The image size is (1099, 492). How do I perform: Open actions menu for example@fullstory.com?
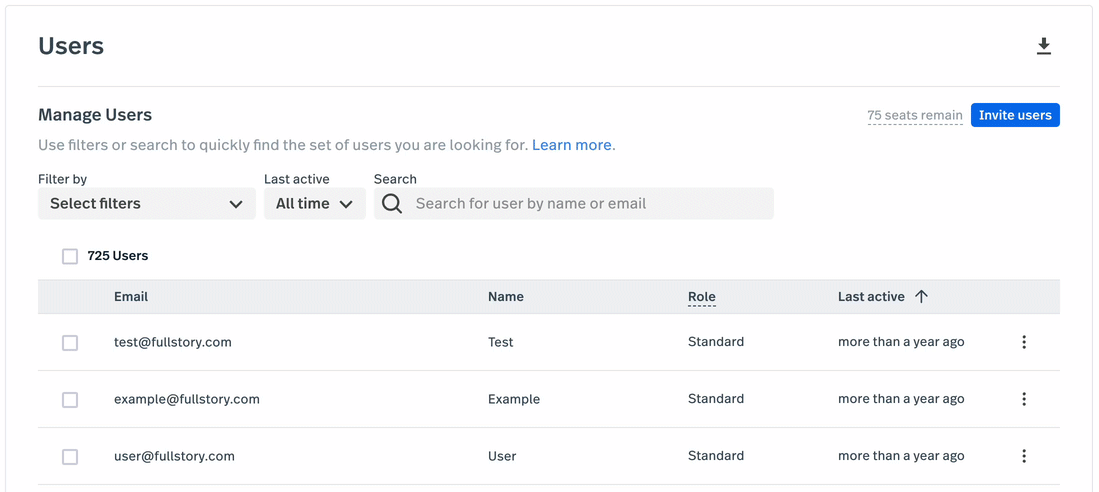(1024, 399)
